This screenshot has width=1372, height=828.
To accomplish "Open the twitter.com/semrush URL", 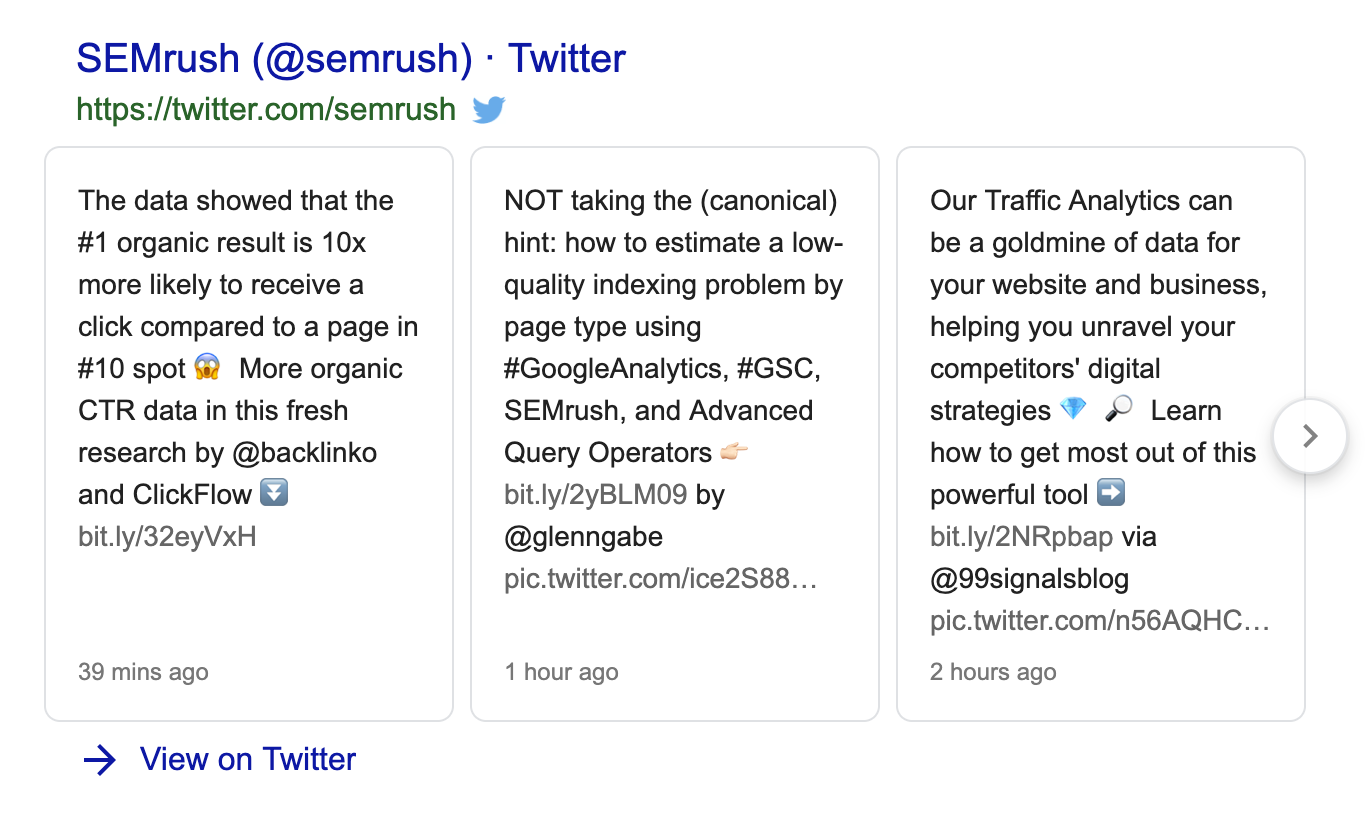I will coord(266,109).
